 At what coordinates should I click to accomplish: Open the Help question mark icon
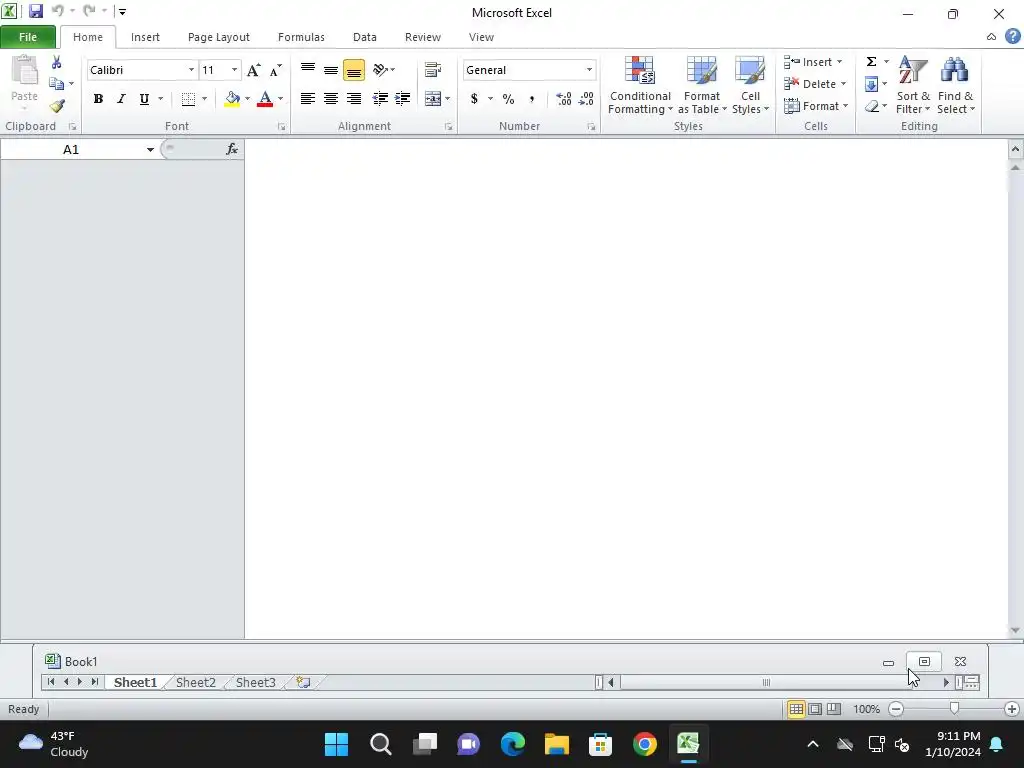coord(1013,37)
